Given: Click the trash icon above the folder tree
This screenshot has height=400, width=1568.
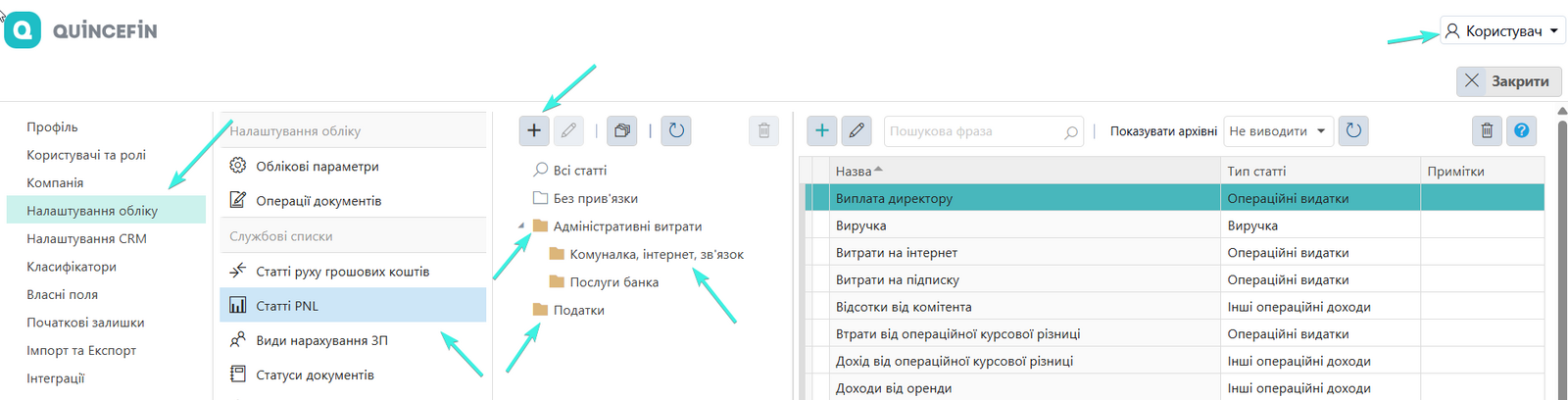Looking at the screenshot, I should tap(764, 130).
